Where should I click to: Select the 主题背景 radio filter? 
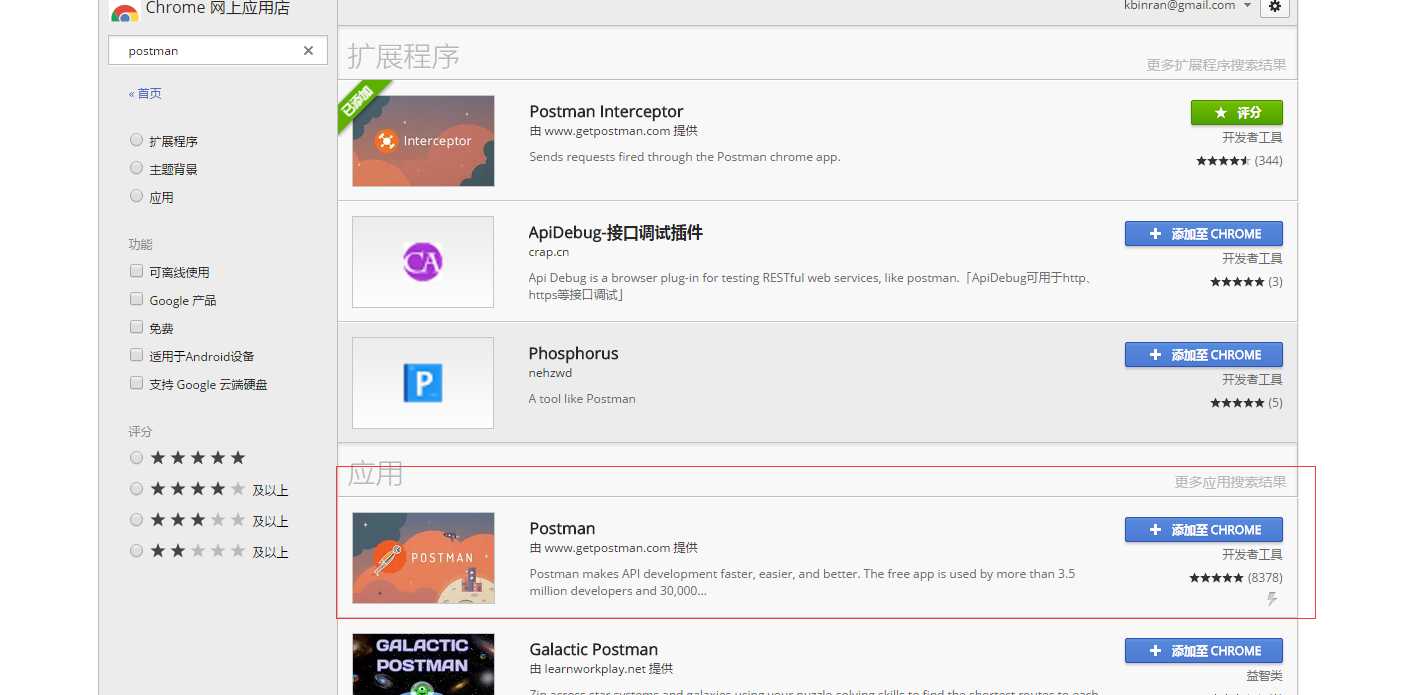(137, 169)
